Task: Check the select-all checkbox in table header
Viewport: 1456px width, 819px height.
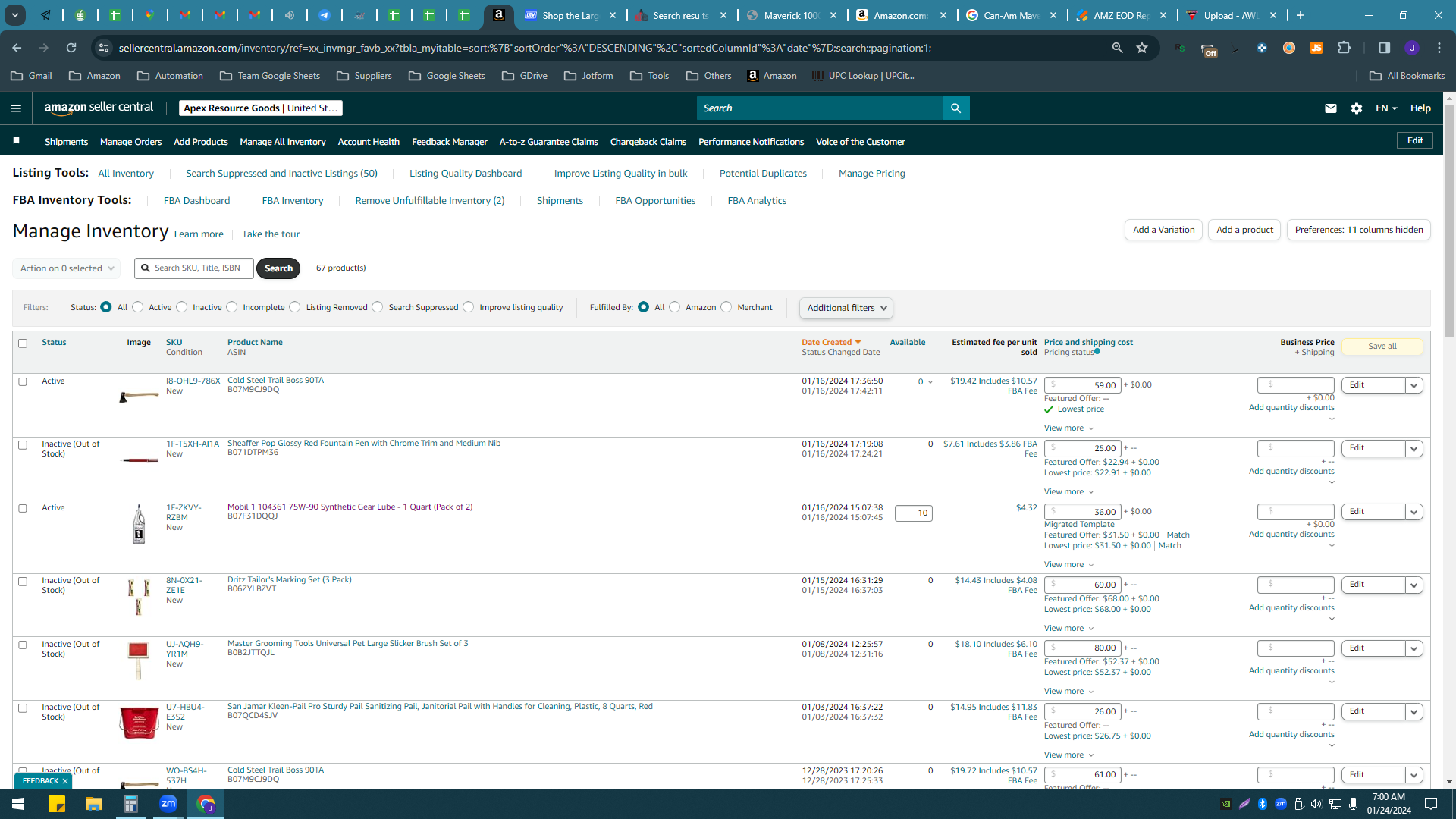Action: pos(23,344)
